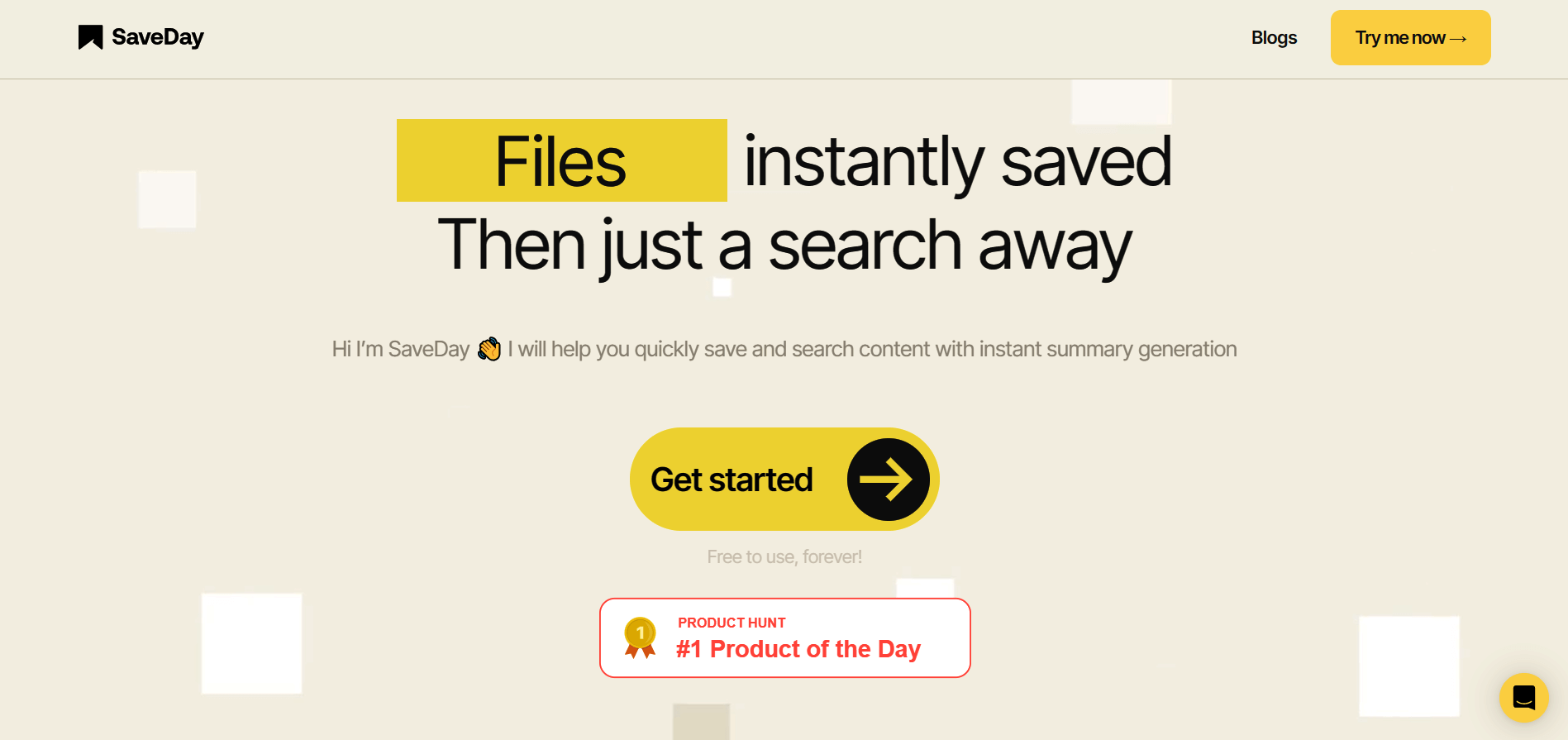The image size is (1568, 740).
Task: Click the black circle inside the Get started button
Action: pos(888,479)
